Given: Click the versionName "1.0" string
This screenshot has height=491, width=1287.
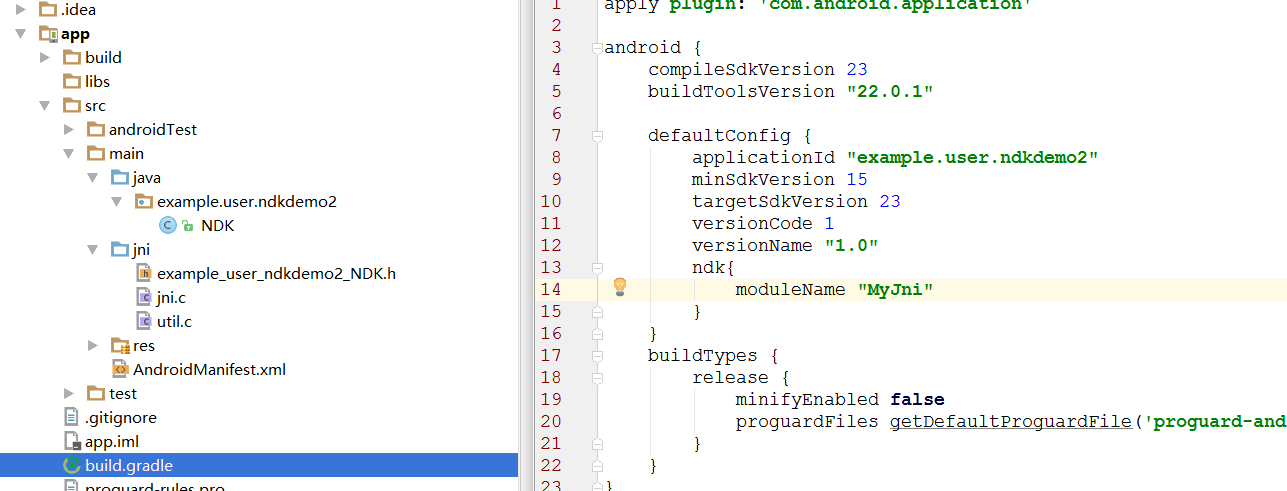Looking at the screenshot, I should click(x=851, y=246).
